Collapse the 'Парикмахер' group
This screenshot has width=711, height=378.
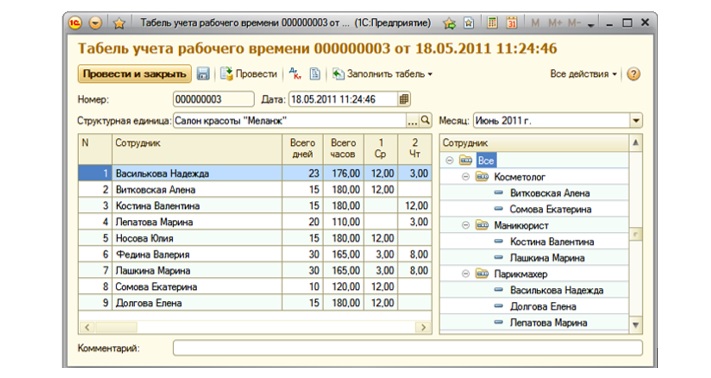coord(466,274)
